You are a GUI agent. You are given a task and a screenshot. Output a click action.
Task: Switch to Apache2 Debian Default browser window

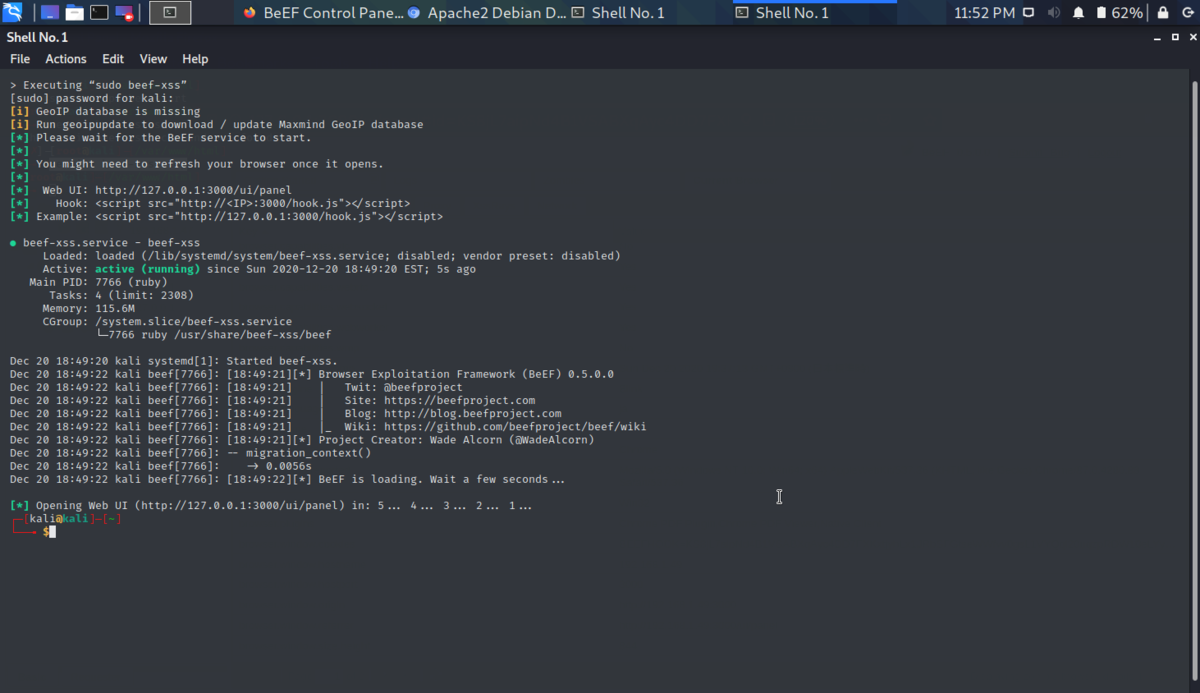click(x=486, y=13)
